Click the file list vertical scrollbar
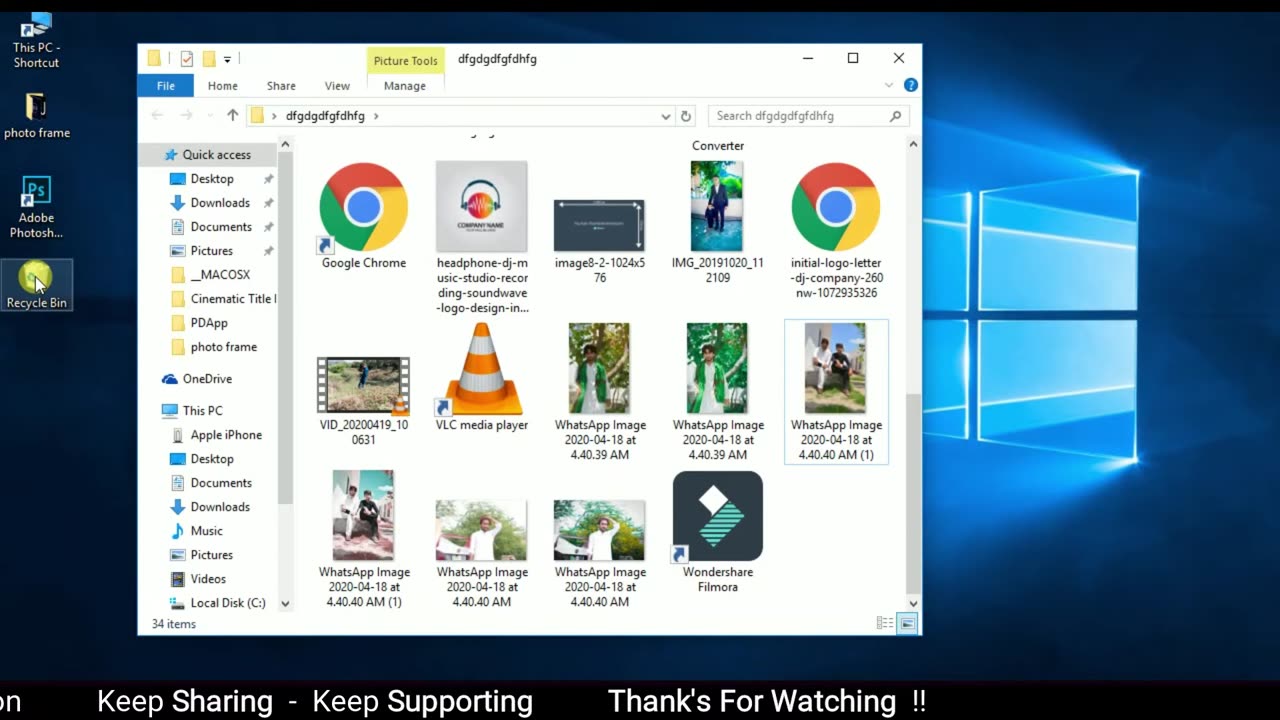 point(913,495)
